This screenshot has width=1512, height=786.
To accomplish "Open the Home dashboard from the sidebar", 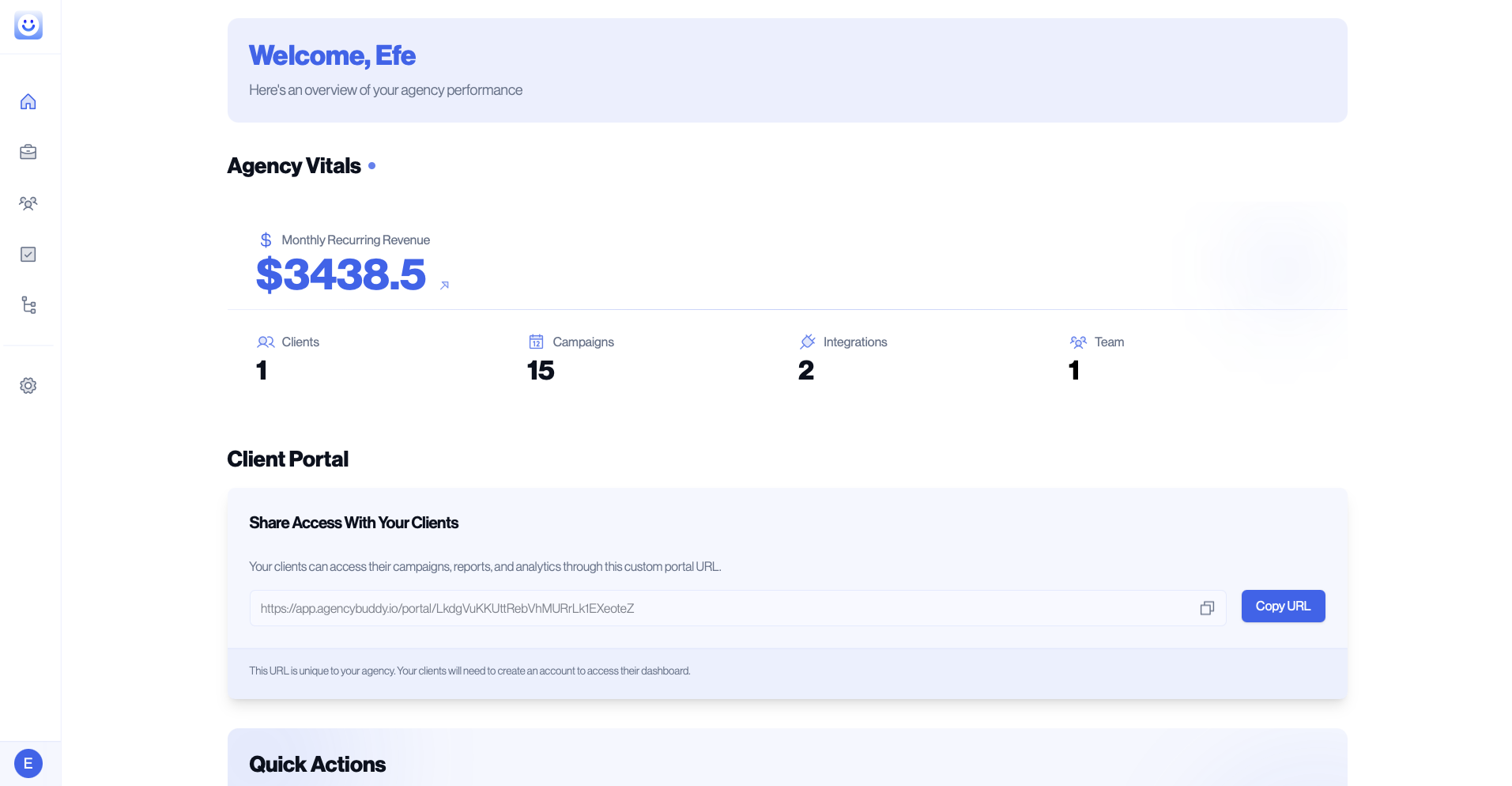I will point(28,101).
